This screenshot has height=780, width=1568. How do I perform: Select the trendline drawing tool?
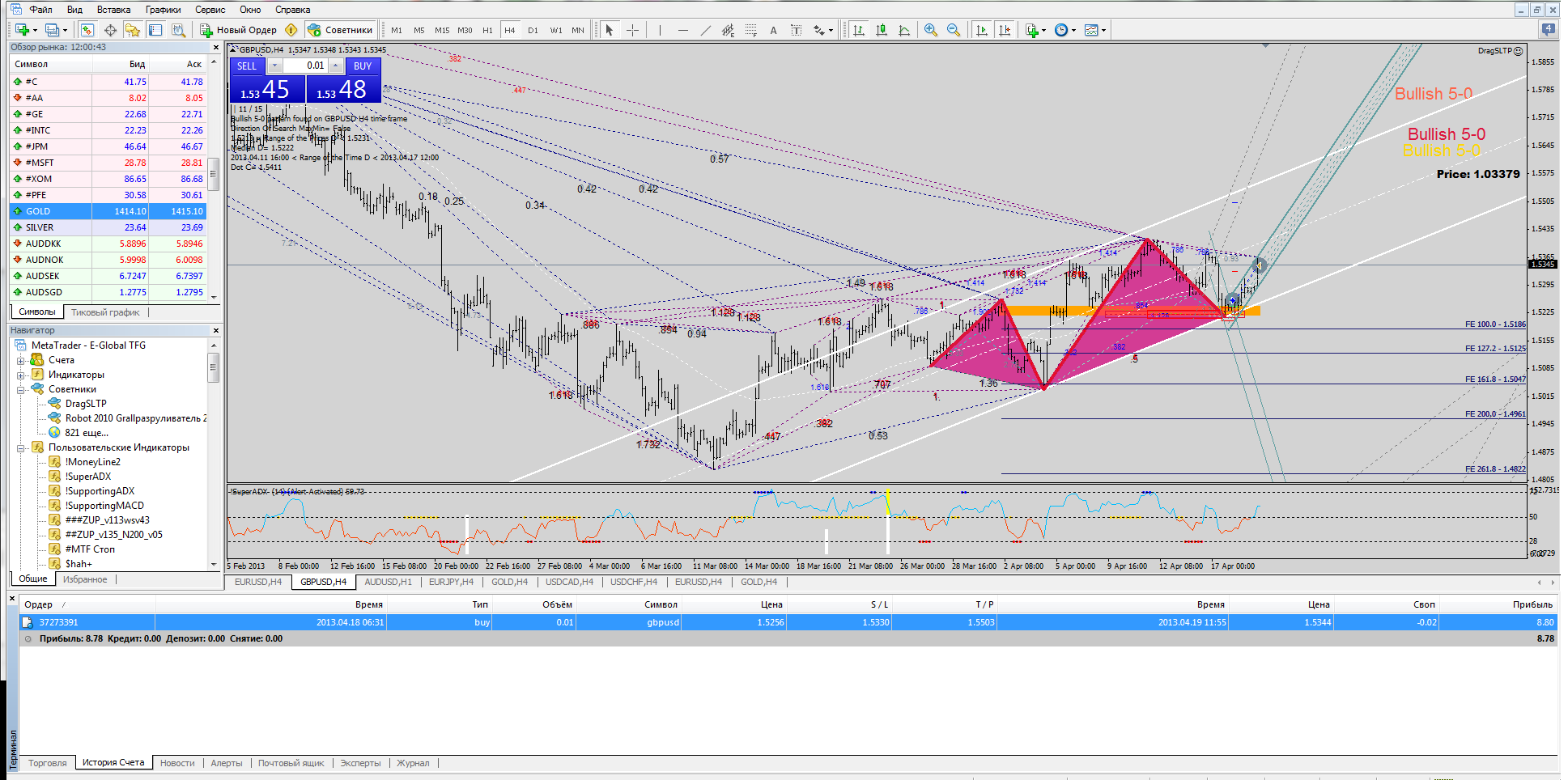click(x=705, y=30)
